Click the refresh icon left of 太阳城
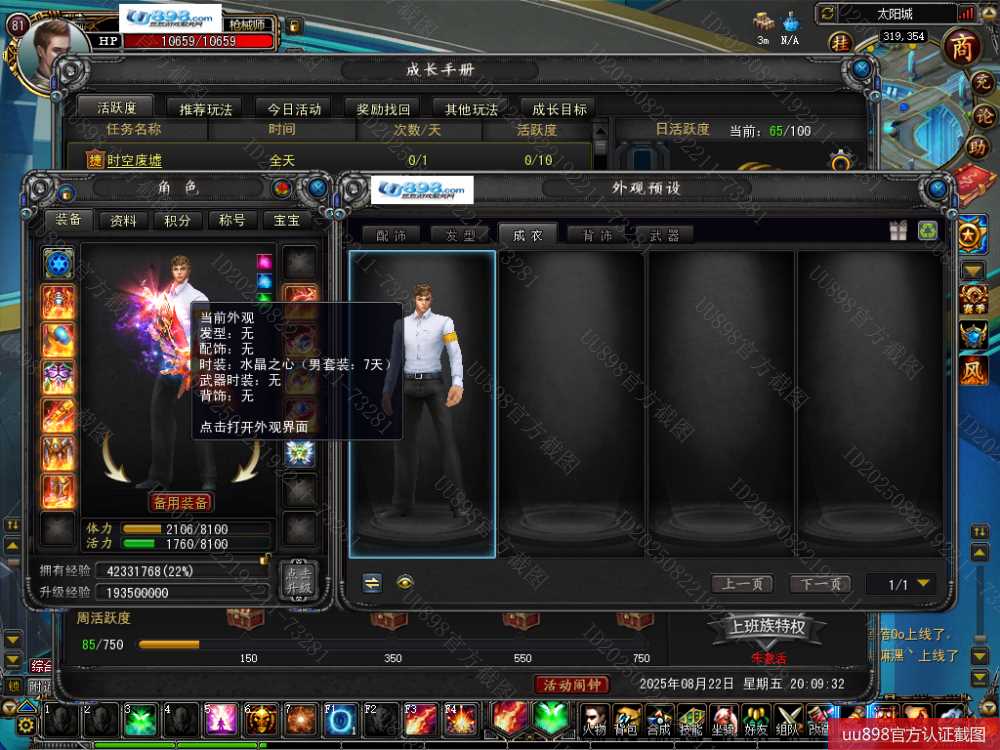This screenshot has width=1000, height=750. click(x=828, y=14)
